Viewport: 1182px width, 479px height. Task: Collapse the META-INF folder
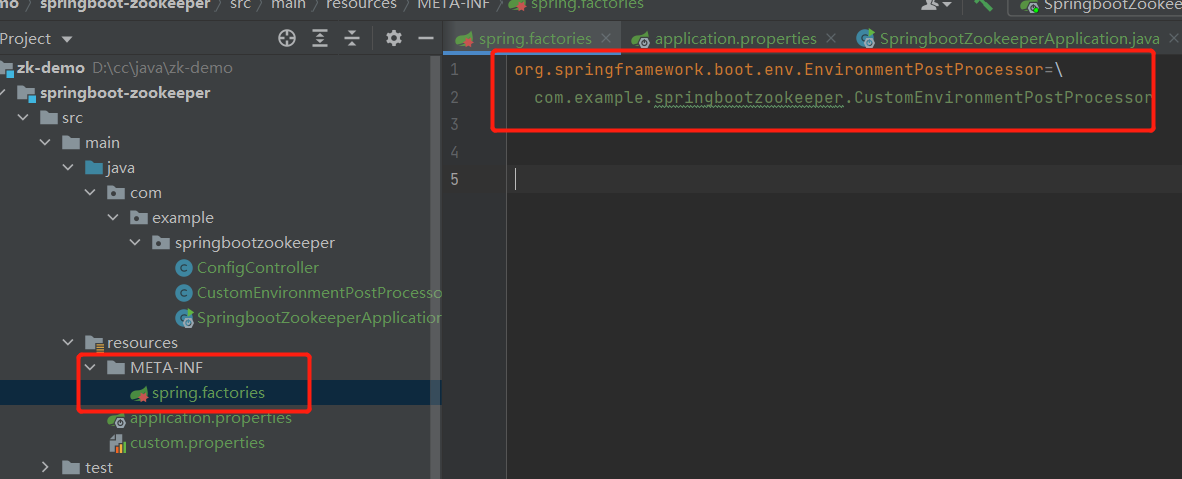91,367
